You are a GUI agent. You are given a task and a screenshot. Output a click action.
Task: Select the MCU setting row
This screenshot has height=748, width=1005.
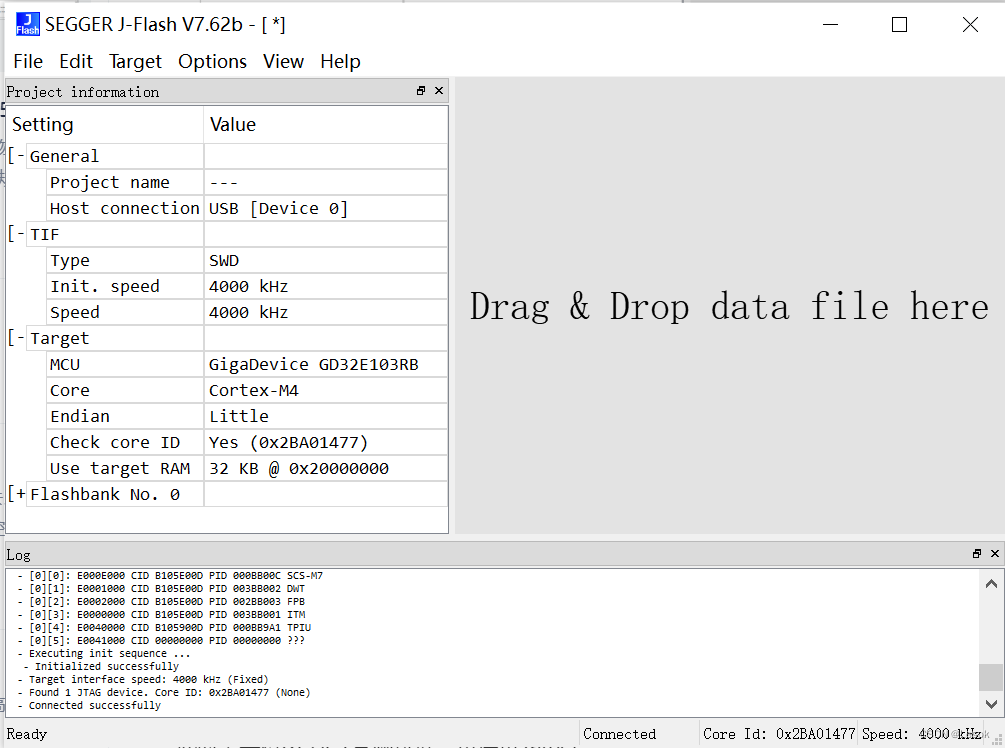(x=125, y=364)
